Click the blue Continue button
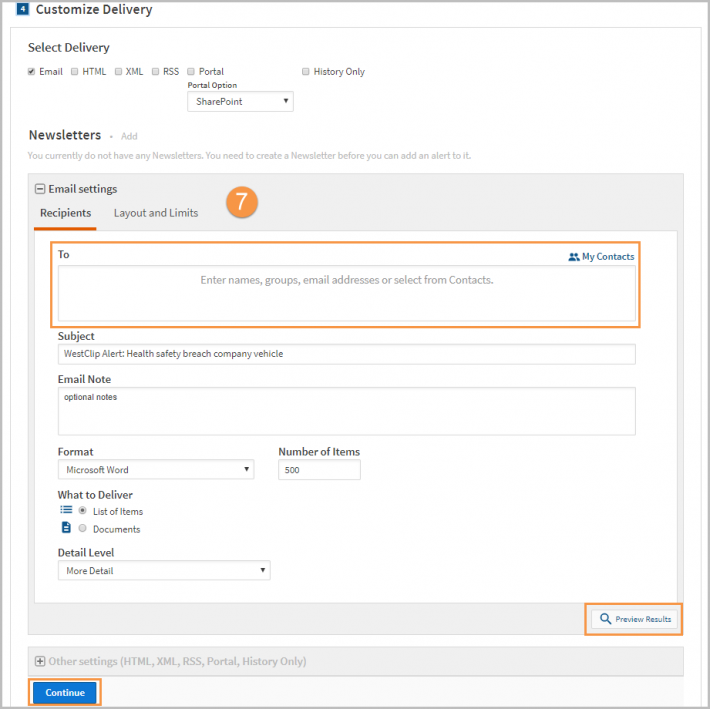Image resolution: width=710 pixels, height=709 pixels. point(65,693)
